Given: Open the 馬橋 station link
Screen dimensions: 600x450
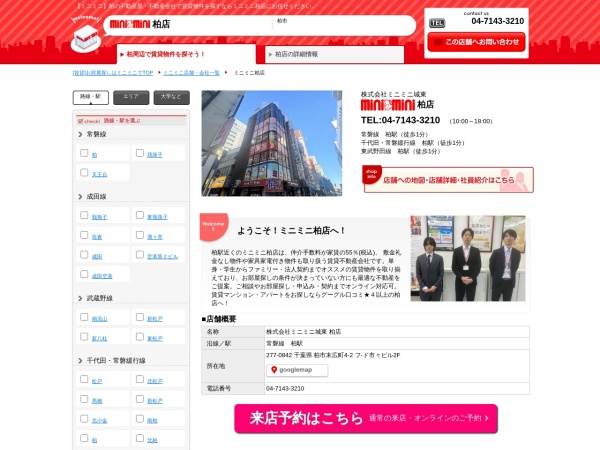Looking at the screenshot, I should pyautogui.click(x=97, y=401).
